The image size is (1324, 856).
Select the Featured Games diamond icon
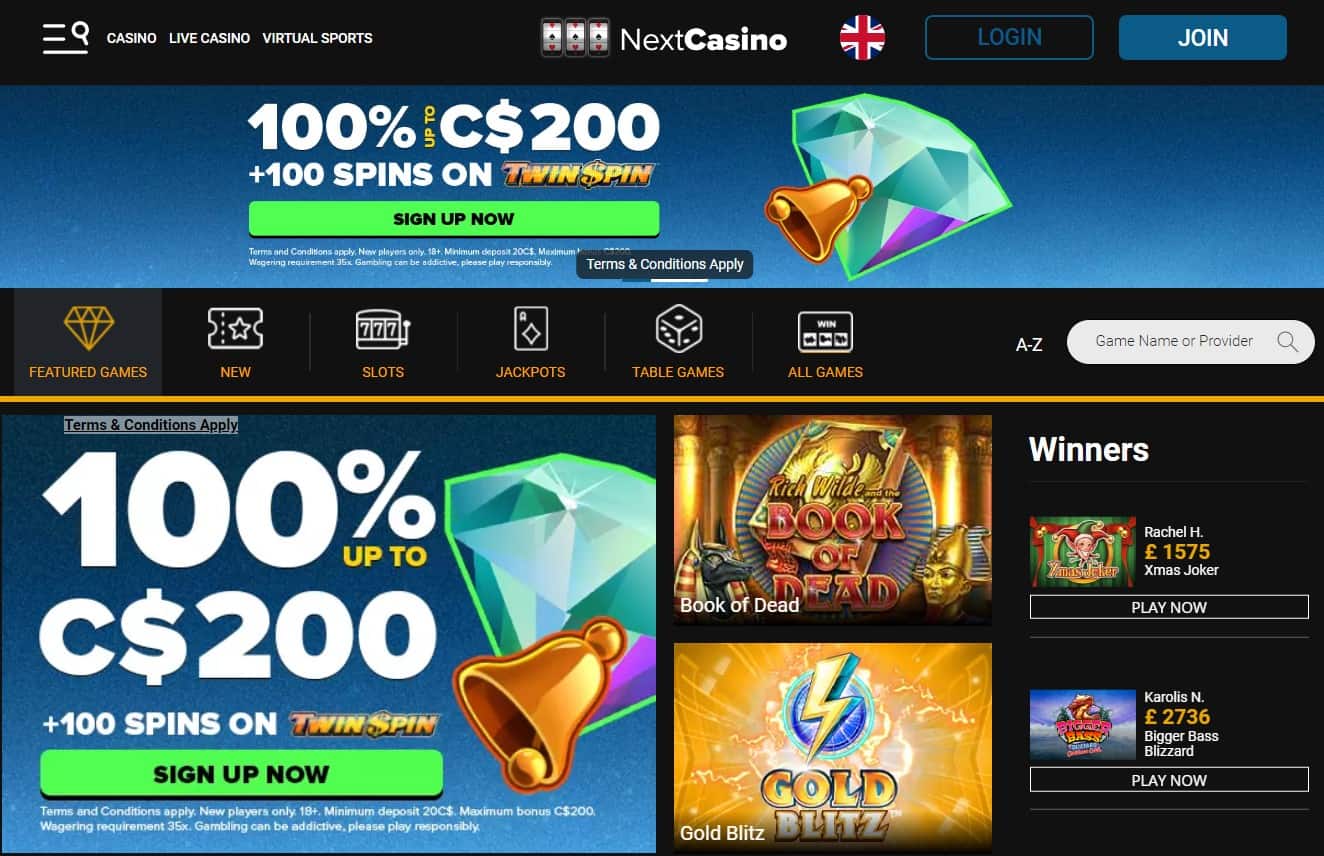pyautogui.click(x=89, y=328)
